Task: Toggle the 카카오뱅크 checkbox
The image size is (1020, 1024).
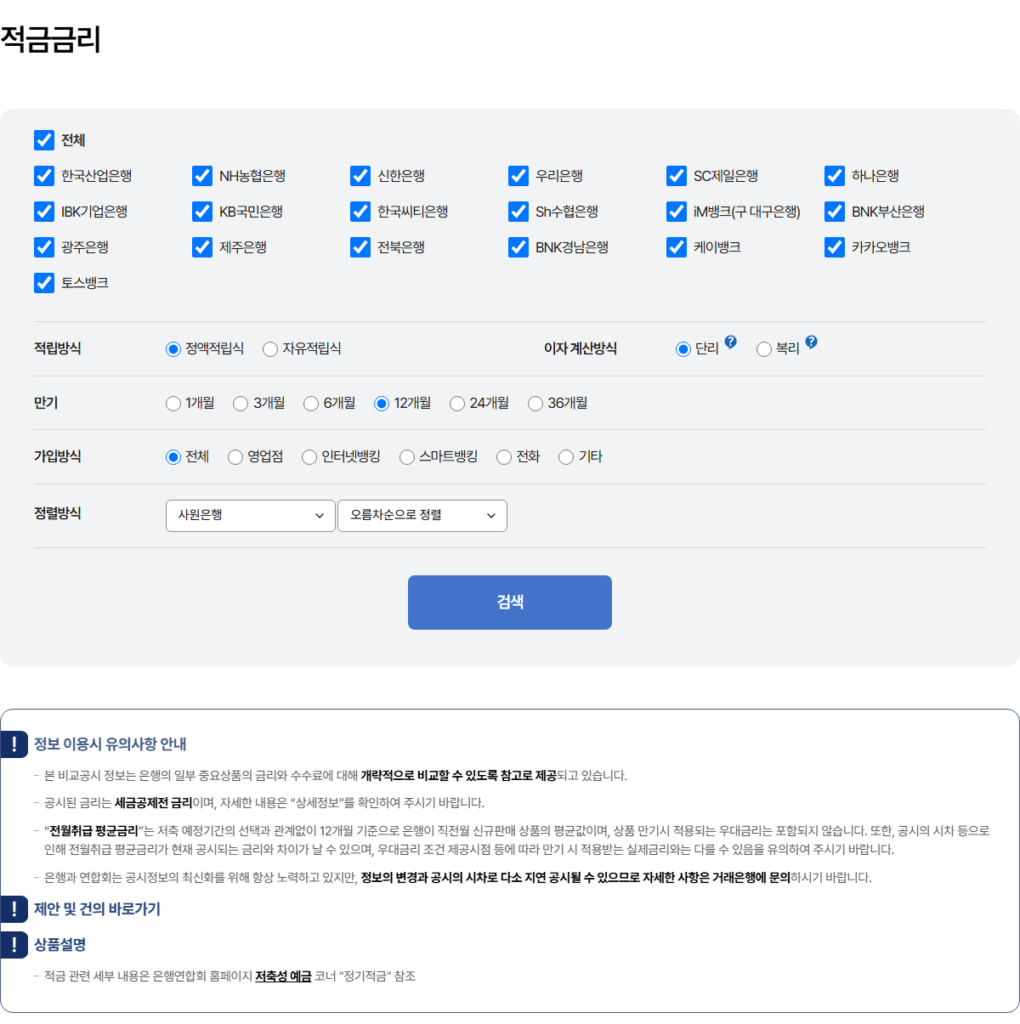Action: pos(834,248)
